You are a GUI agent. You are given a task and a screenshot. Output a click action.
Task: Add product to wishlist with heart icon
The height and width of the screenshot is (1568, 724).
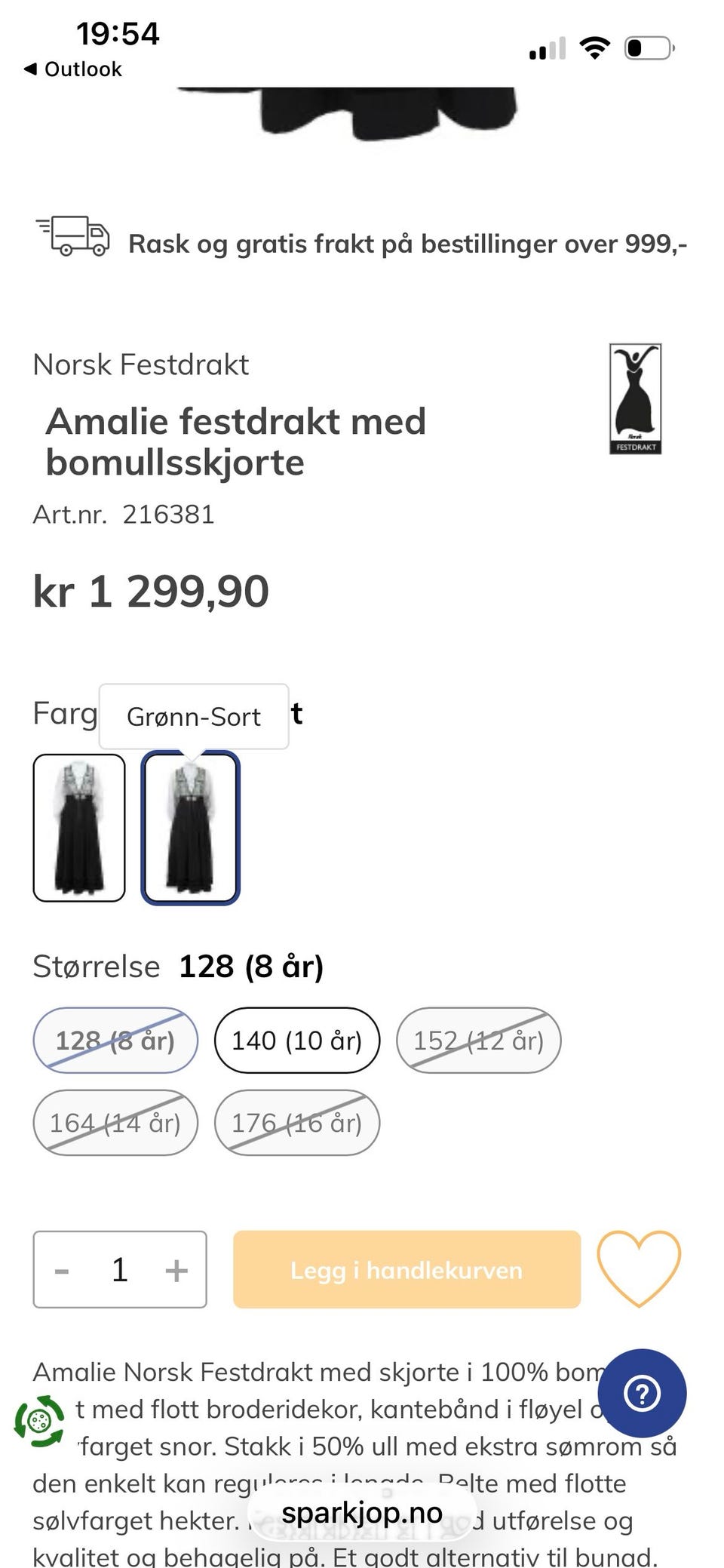pos(639,1268)
